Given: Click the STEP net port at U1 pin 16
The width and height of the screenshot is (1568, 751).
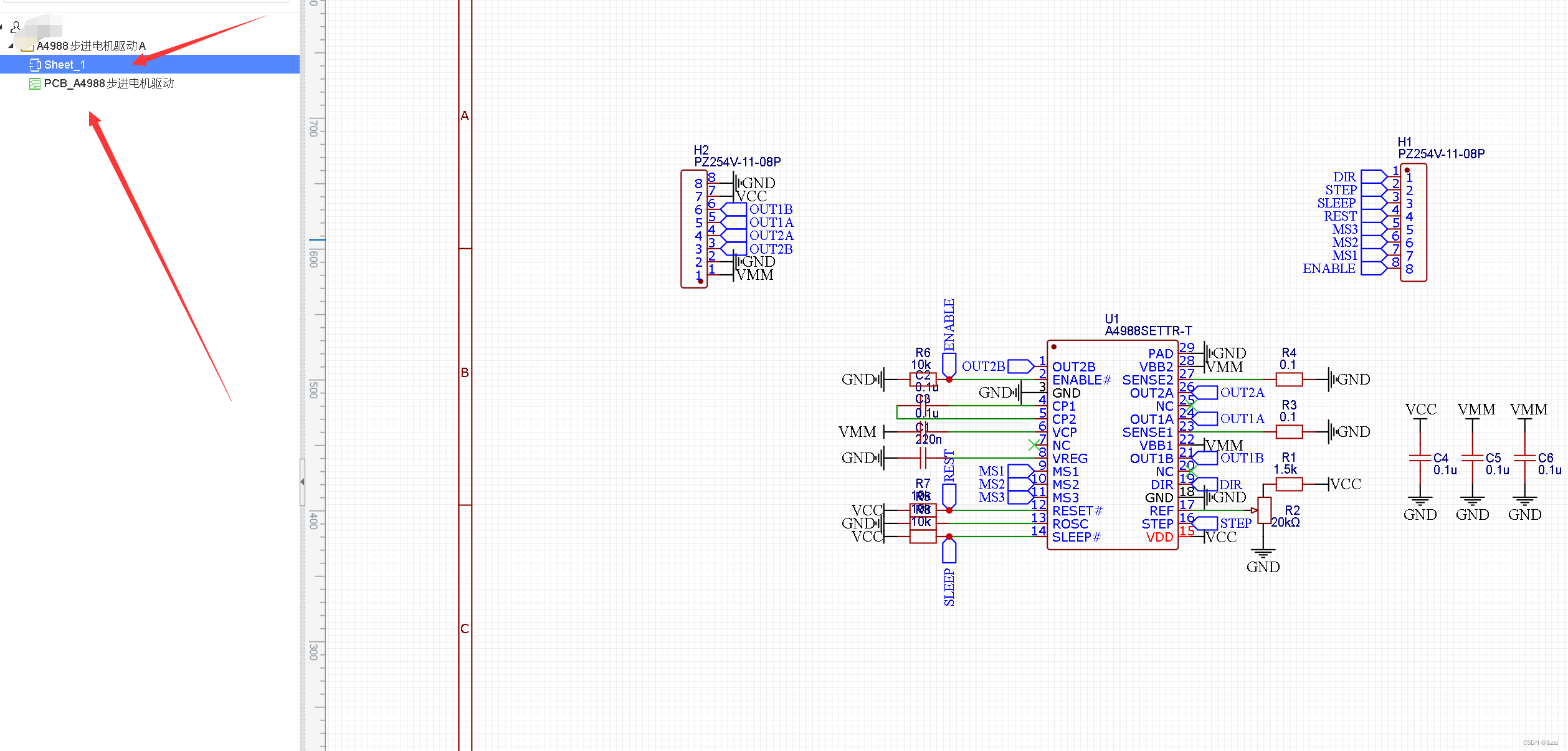Looking at the screenshot, I should [x=1222, y=523].
